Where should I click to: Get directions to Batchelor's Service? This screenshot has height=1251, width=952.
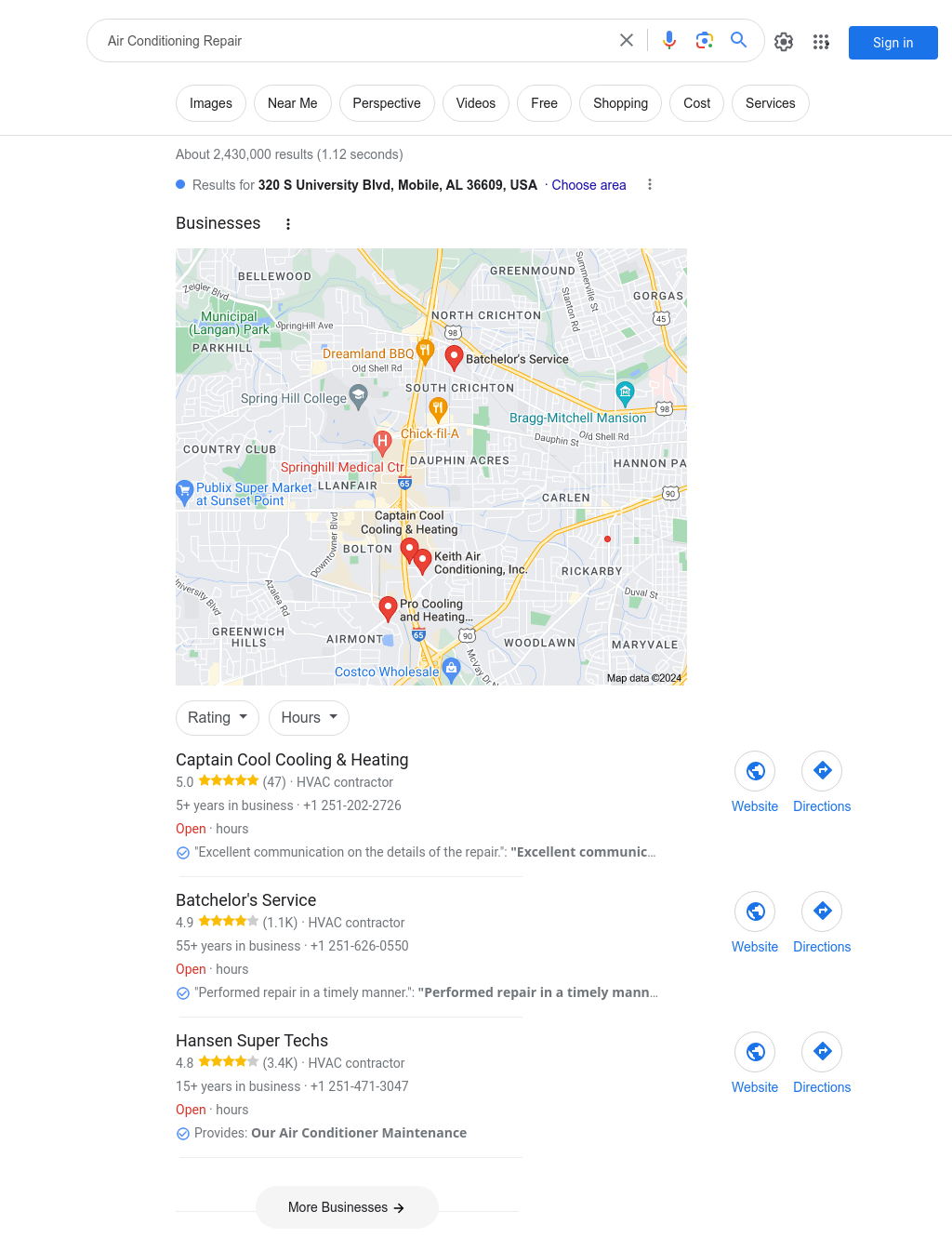pos(822,912)
